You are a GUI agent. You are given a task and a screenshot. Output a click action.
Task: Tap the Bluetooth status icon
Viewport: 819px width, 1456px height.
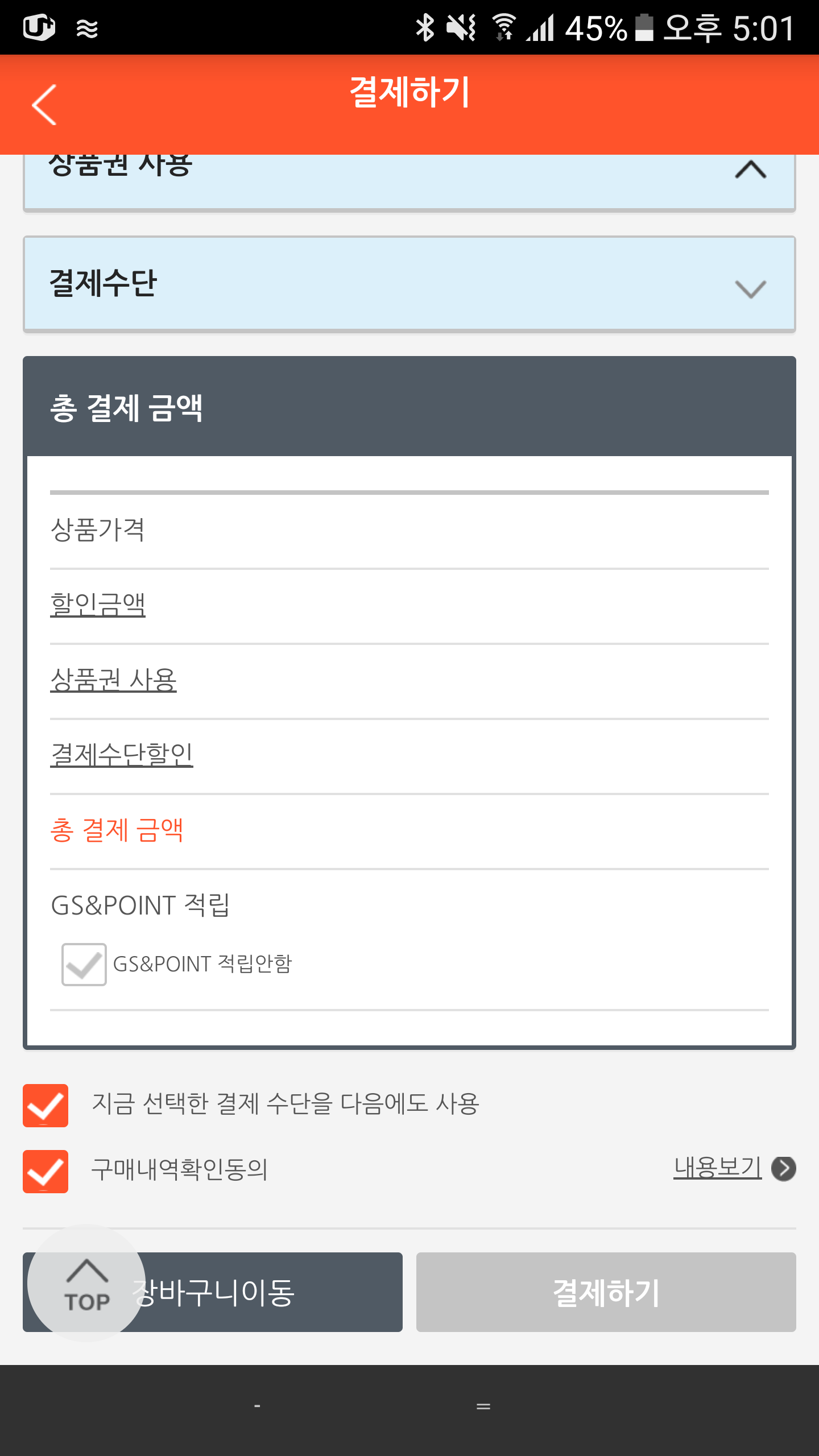[x=424, y=27]
